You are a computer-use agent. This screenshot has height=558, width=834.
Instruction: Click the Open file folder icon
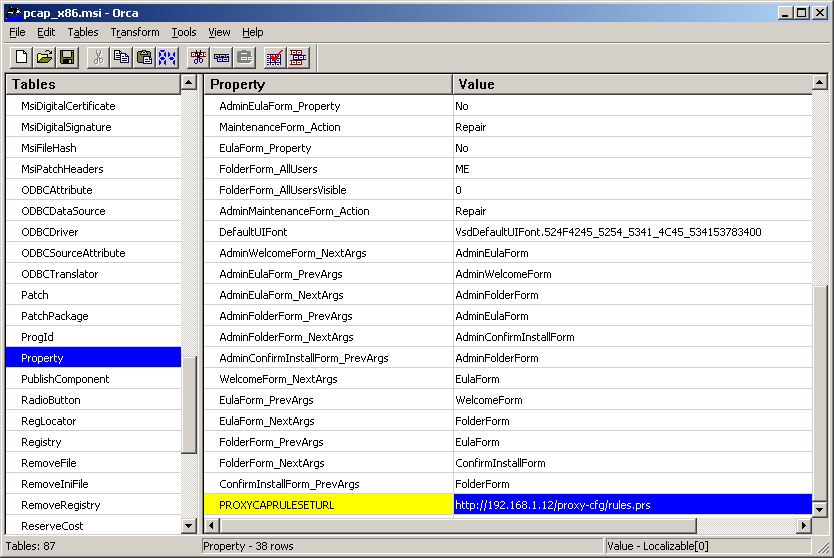[x=45, y=58]
